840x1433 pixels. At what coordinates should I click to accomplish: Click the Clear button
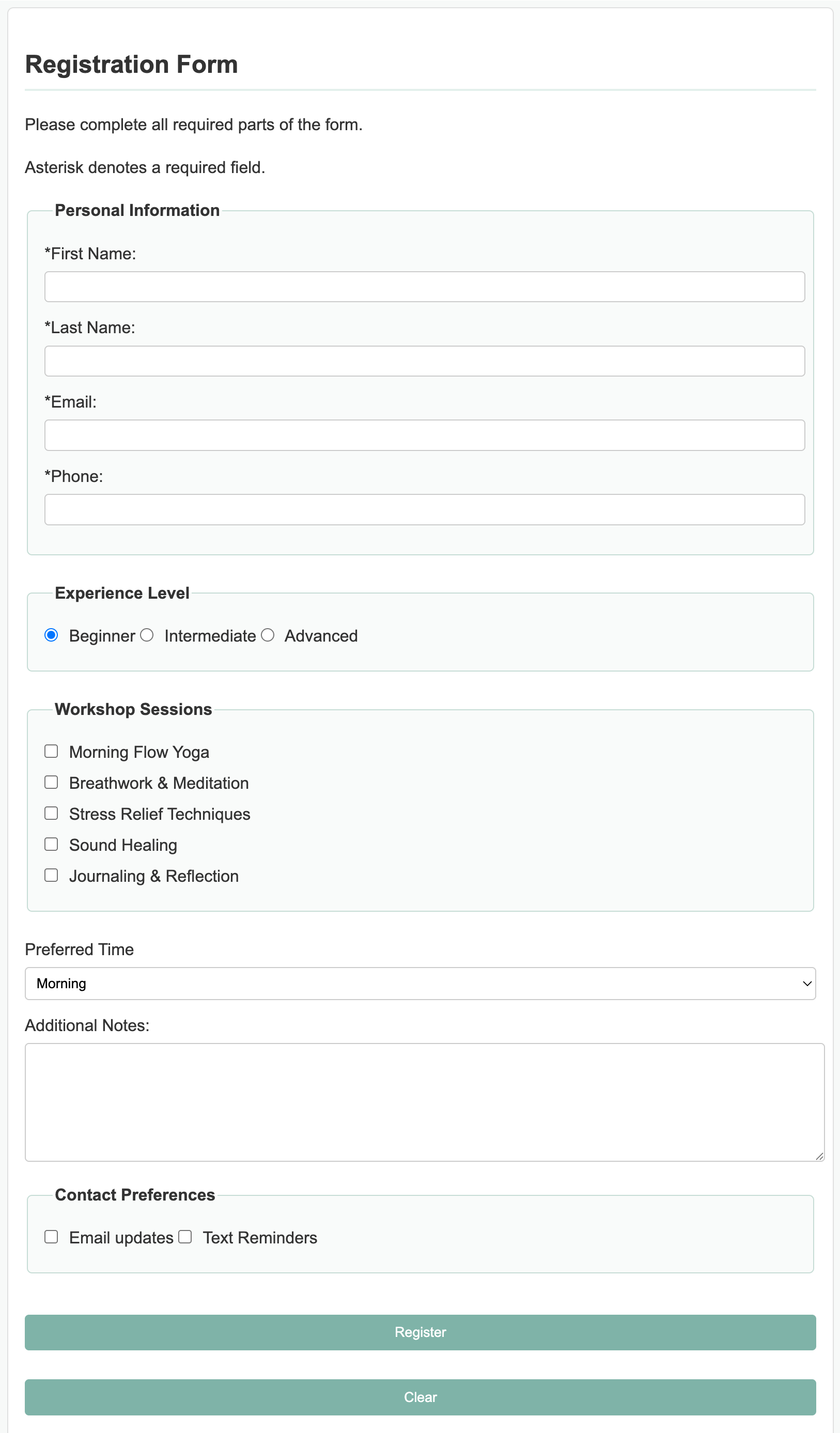pos(419,1397)
